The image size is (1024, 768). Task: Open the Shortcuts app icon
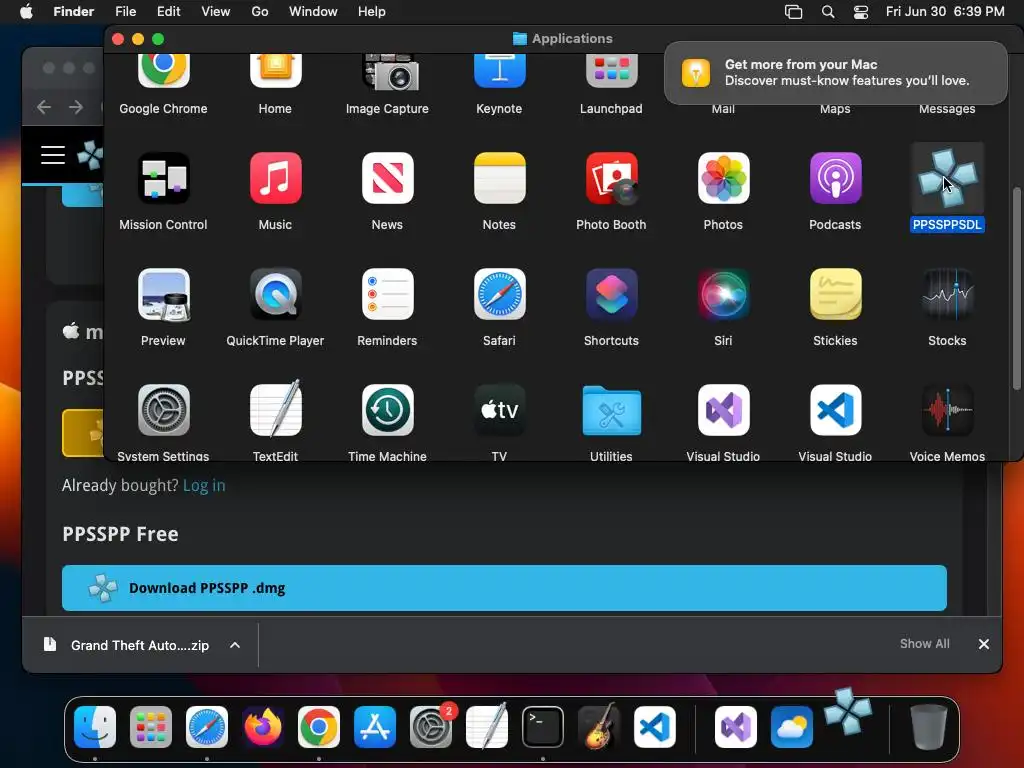coord(611,295)
